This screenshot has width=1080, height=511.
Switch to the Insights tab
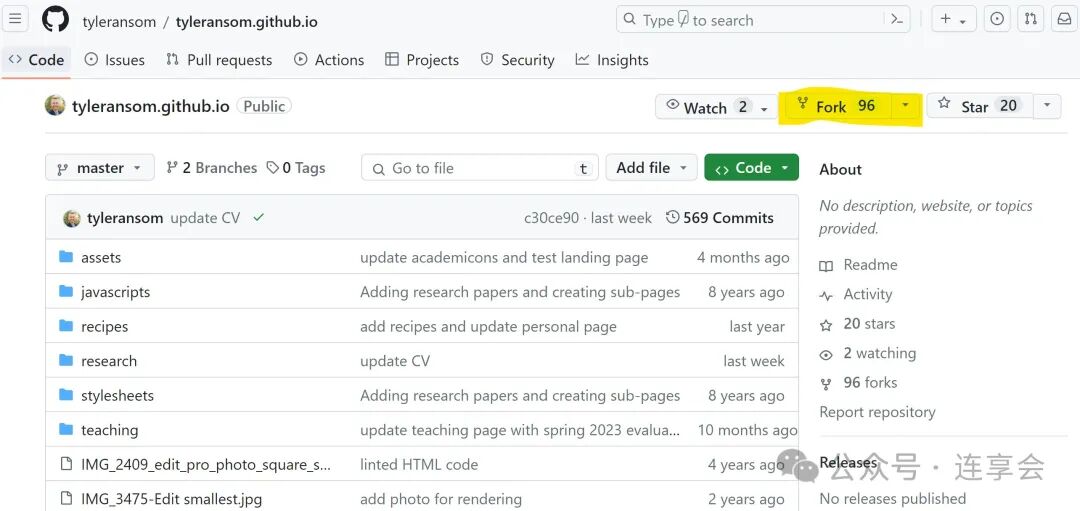pyautogui.click(x=612, y=60)
